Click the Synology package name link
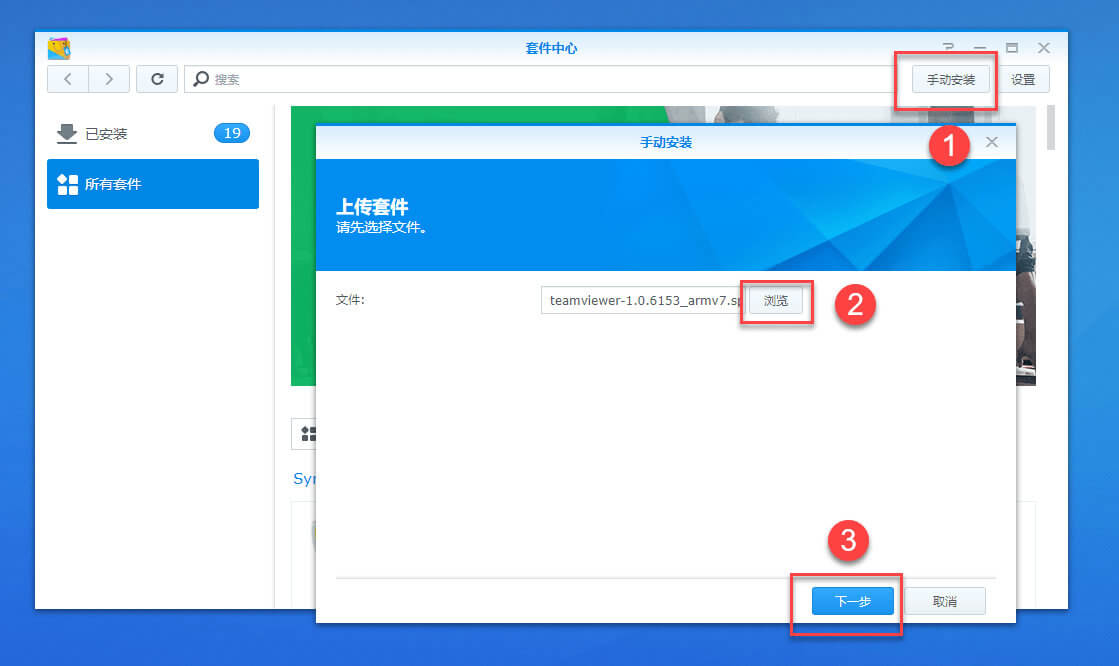Image resolution: width=1119 pixels, height=666 pixels. tap(305, 479)
